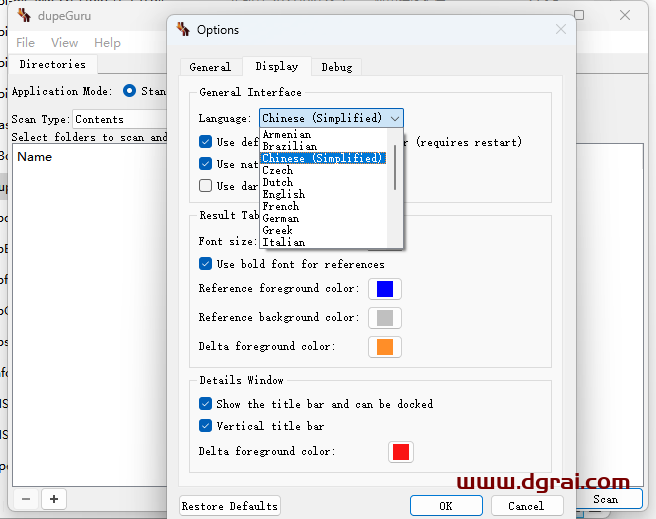
Task: Click the language list scrollbar thumb
Action: [395, 167]
